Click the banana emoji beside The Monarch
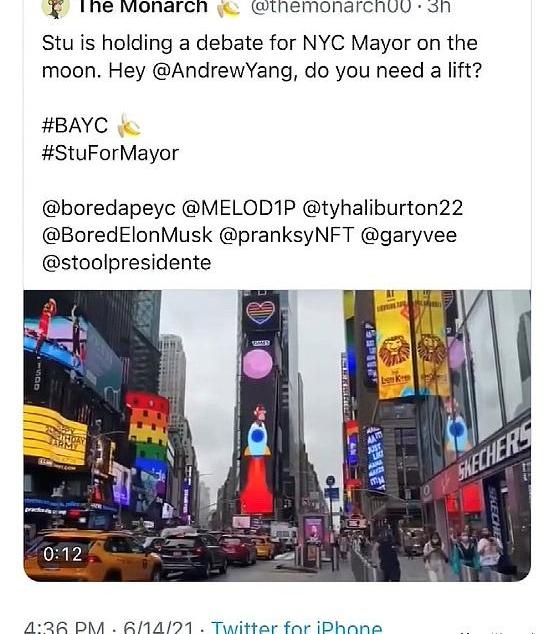 (x=228, y=8)
